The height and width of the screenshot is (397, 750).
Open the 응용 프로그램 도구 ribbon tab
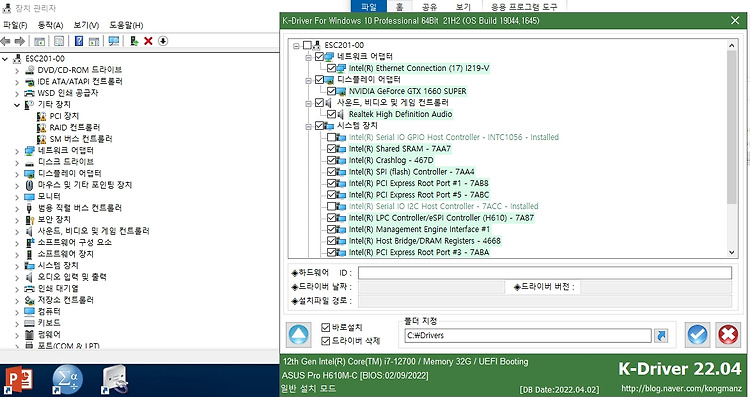click(523, 6)
